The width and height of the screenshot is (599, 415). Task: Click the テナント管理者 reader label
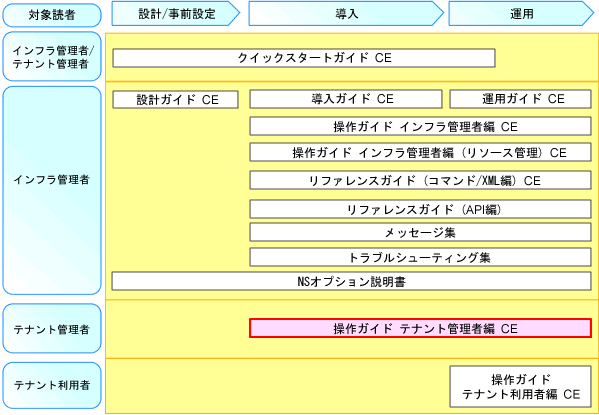pos(52,329)
